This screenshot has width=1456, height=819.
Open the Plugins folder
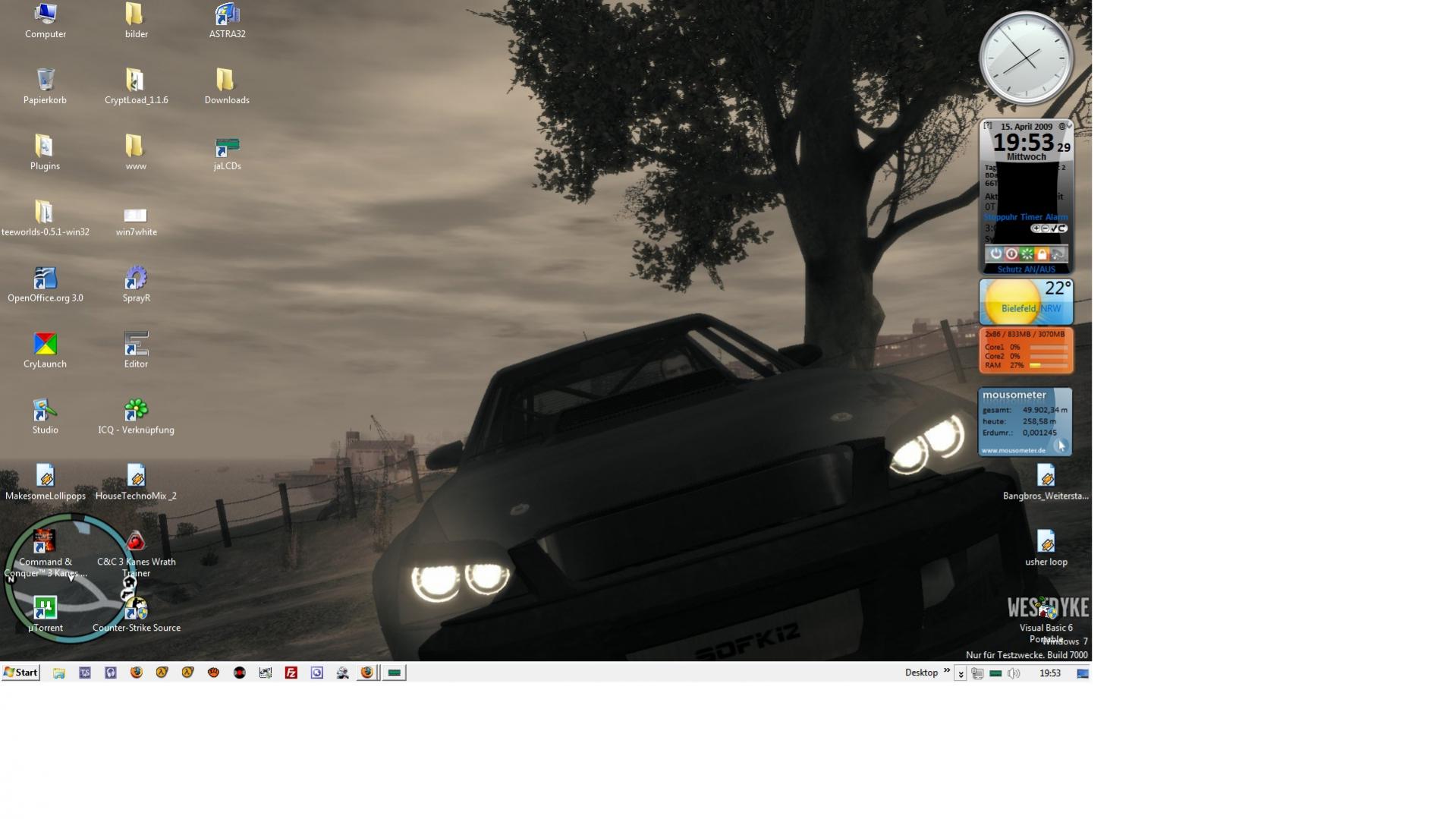[x=45, y=152]
